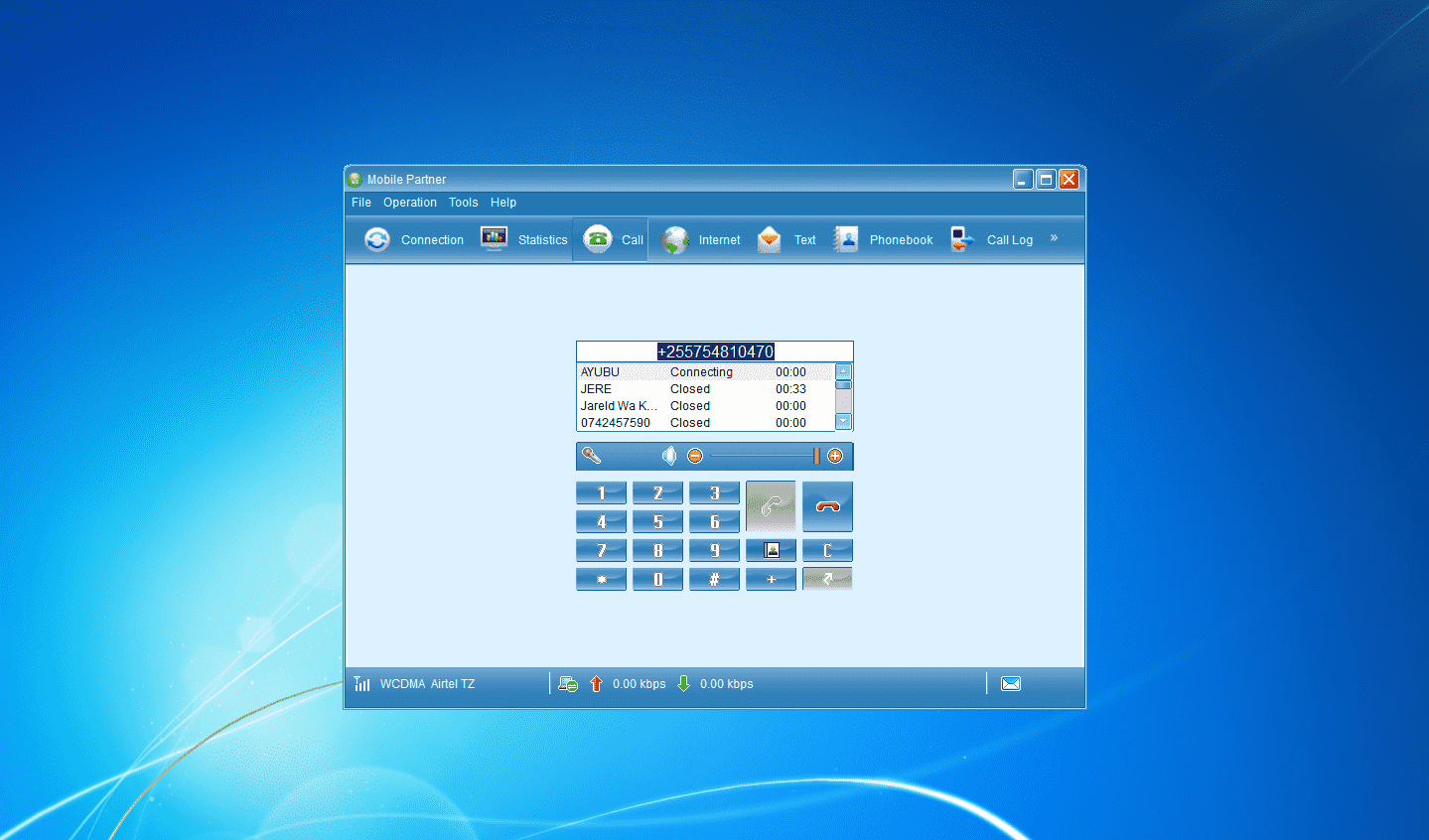Viewport: 1429px width, 840px height.
Task: Dial digit 1 on the keypad
Action: pos(601,492)
